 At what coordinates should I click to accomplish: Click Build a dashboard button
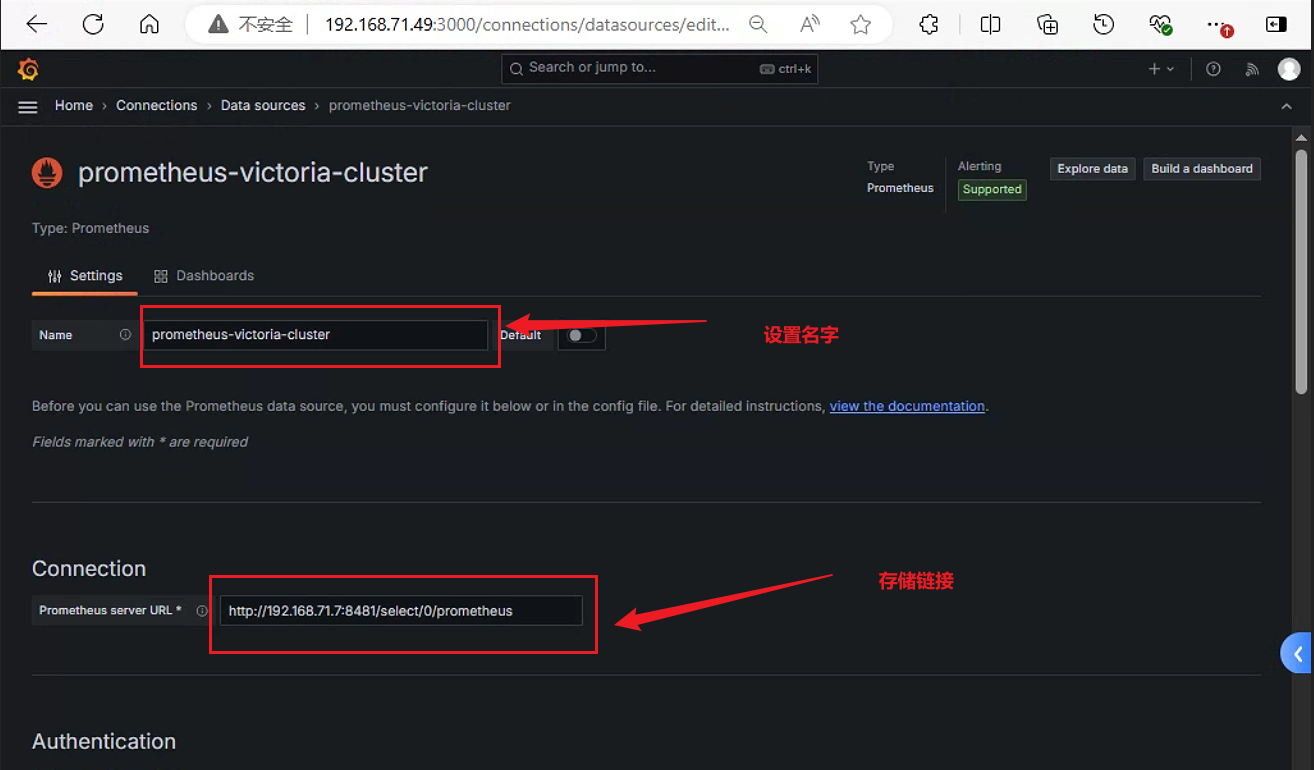tap(1202, 169)
